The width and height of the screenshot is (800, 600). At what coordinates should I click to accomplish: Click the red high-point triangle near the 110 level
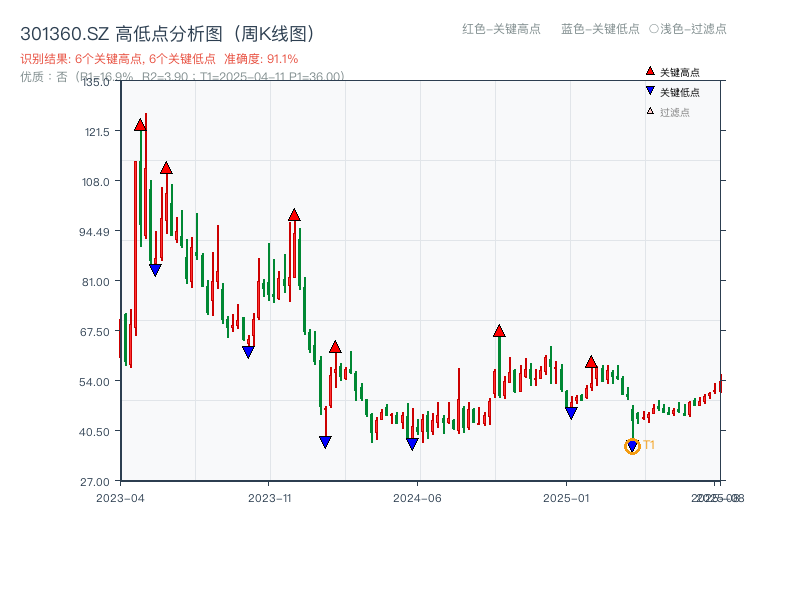click(166, 169)
